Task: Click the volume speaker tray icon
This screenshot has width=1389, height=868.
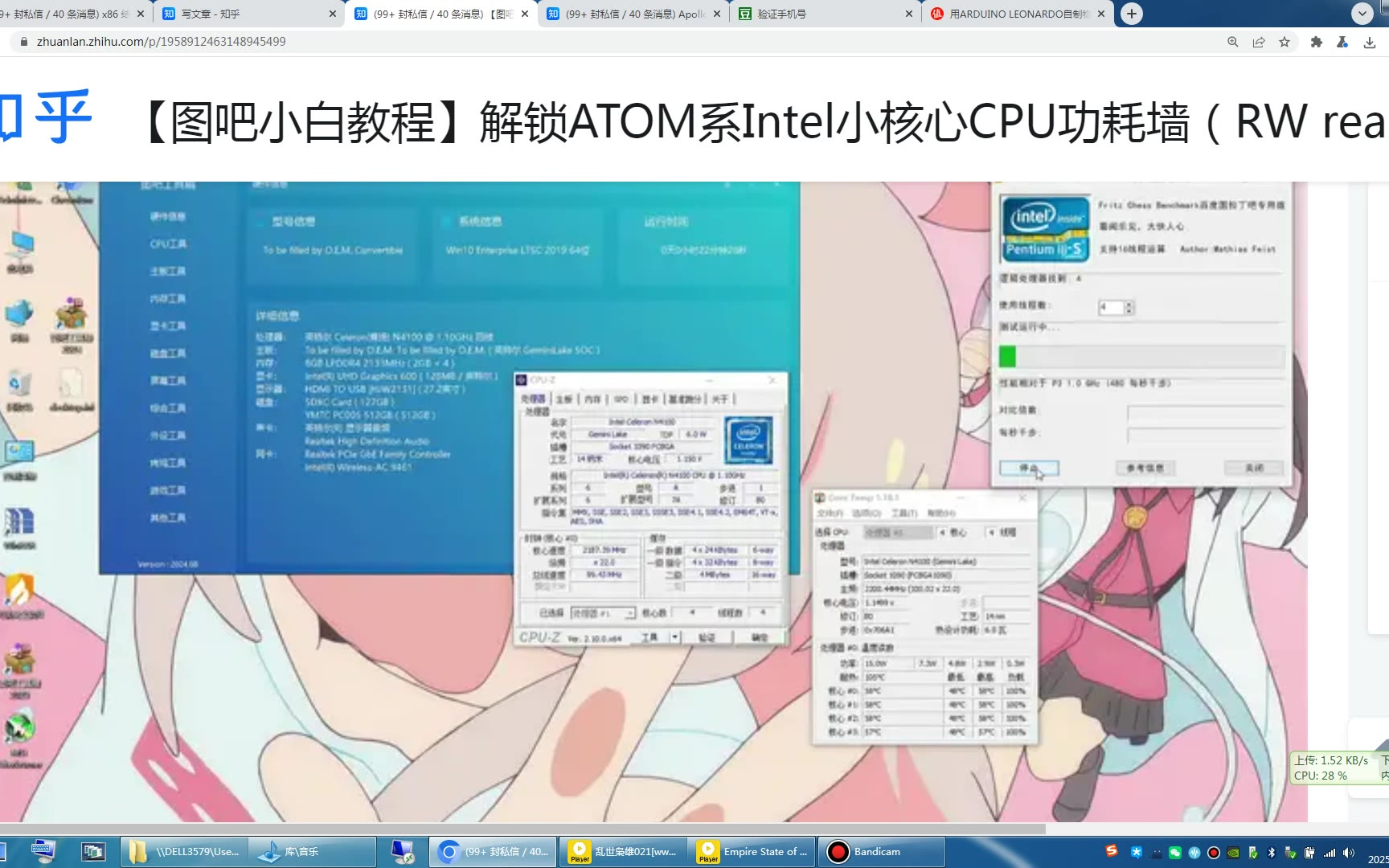Action: tap(1348, 853)
